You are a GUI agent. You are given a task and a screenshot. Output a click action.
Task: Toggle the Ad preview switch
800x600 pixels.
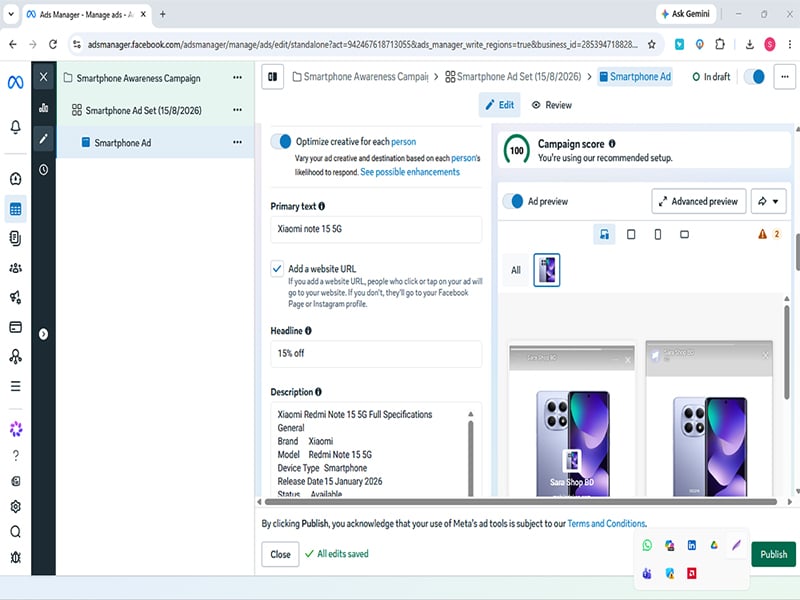[513, 201]
